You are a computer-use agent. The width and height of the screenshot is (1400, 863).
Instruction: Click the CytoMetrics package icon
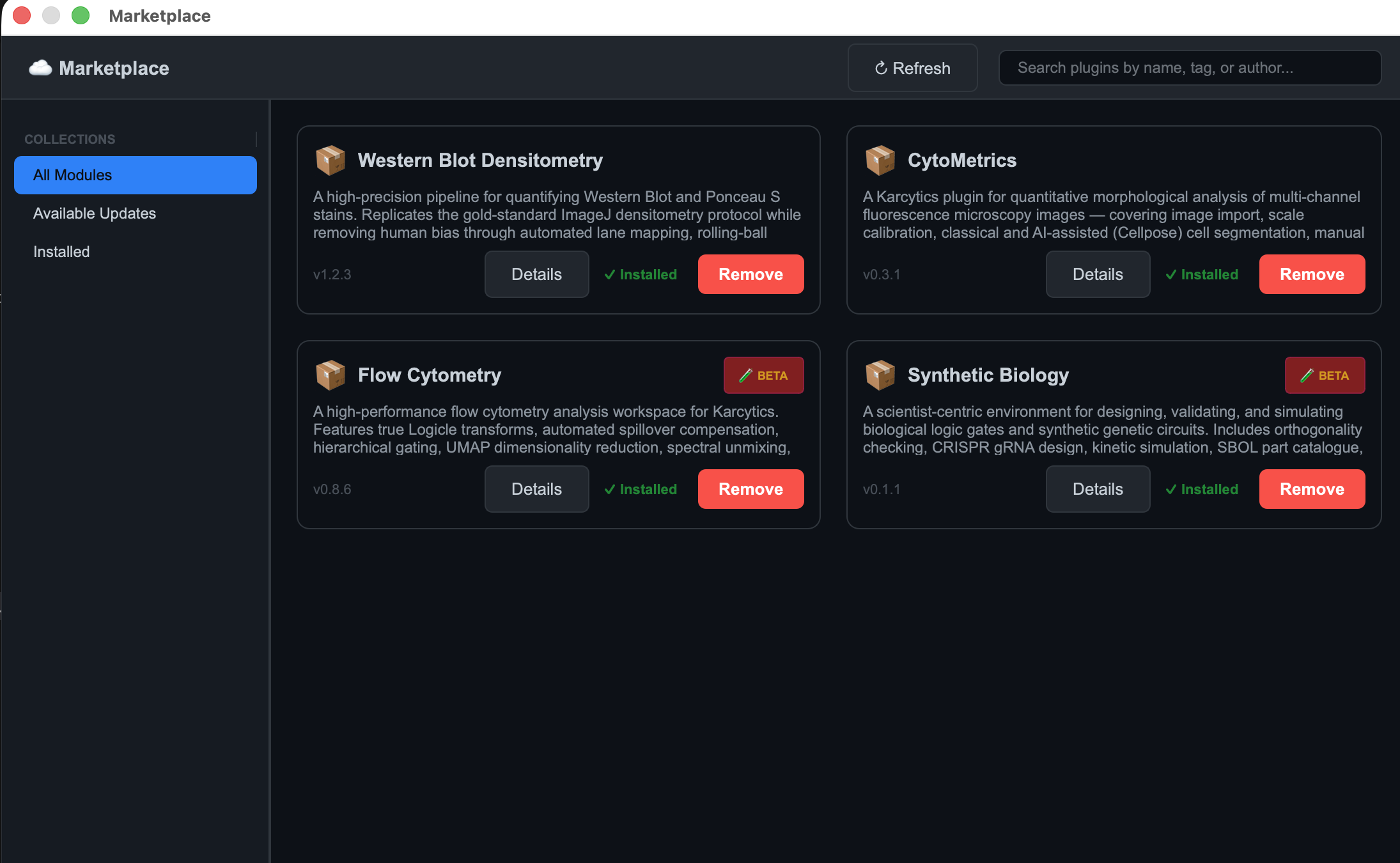[880, 160]
